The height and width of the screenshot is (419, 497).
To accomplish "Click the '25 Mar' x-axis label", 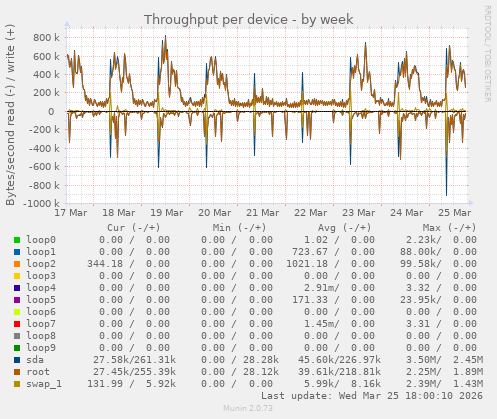I will (455, 213).
